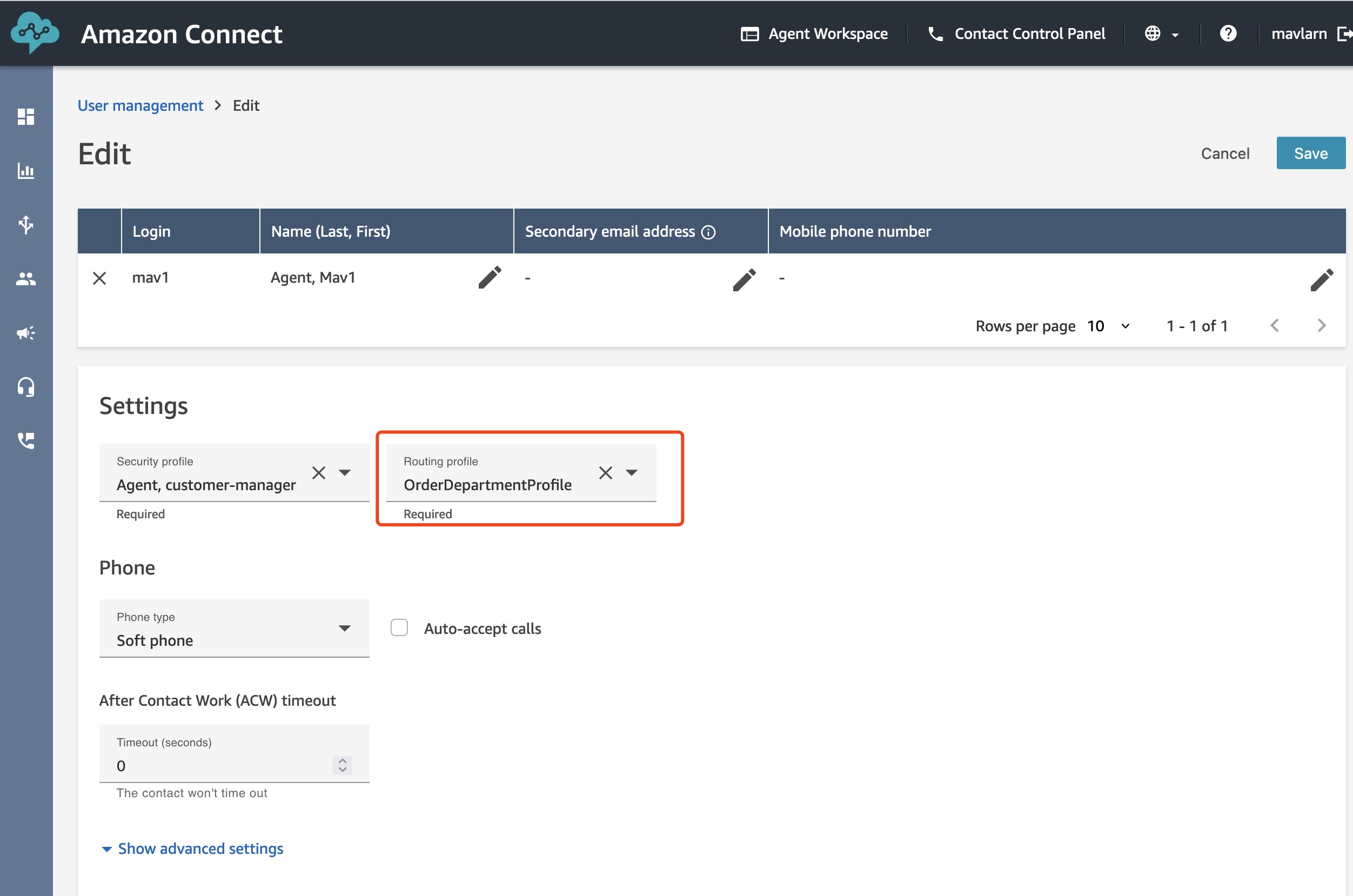The image size is (1353, 896).
Task: Edit mobile phone number pencil icon
Action: coord(1322,279)
